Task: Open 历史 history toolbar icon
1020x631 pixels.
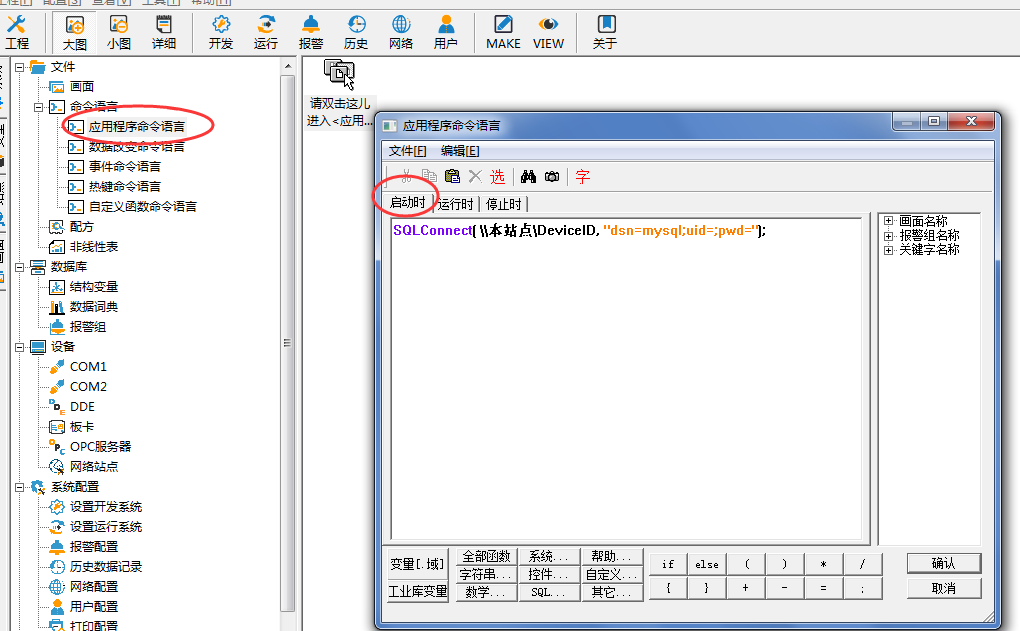Action: pyautogui.click(x=356, y=33)
